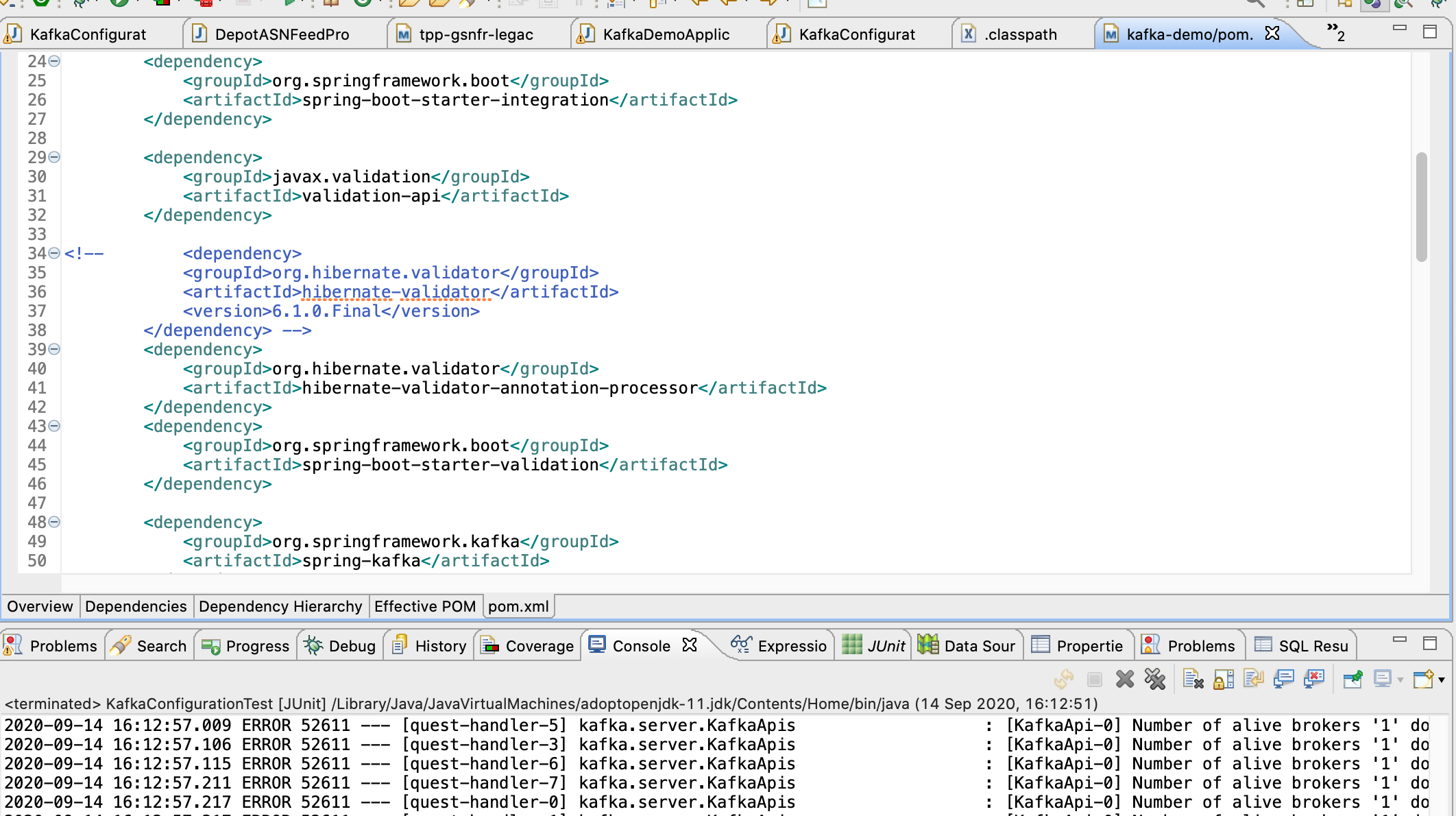The width and height of the screenshot is (1456, 816).
Task: Open the Coverage view tab
Action: (x=526, y=646)
